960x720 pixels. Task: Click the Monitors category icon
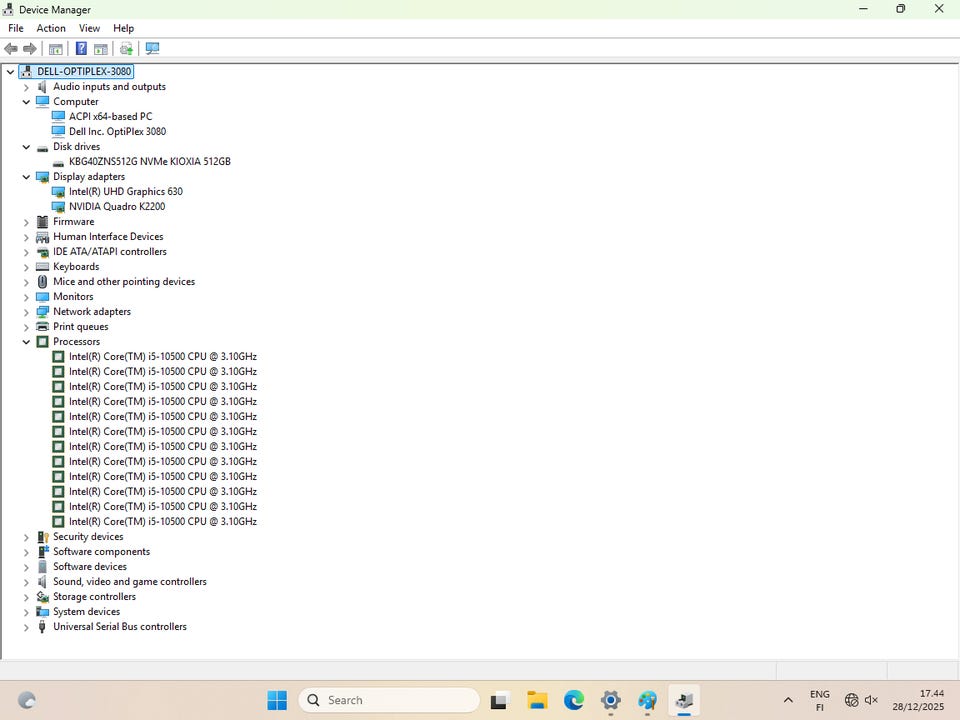pyautogui.click(x=42, y=297)
